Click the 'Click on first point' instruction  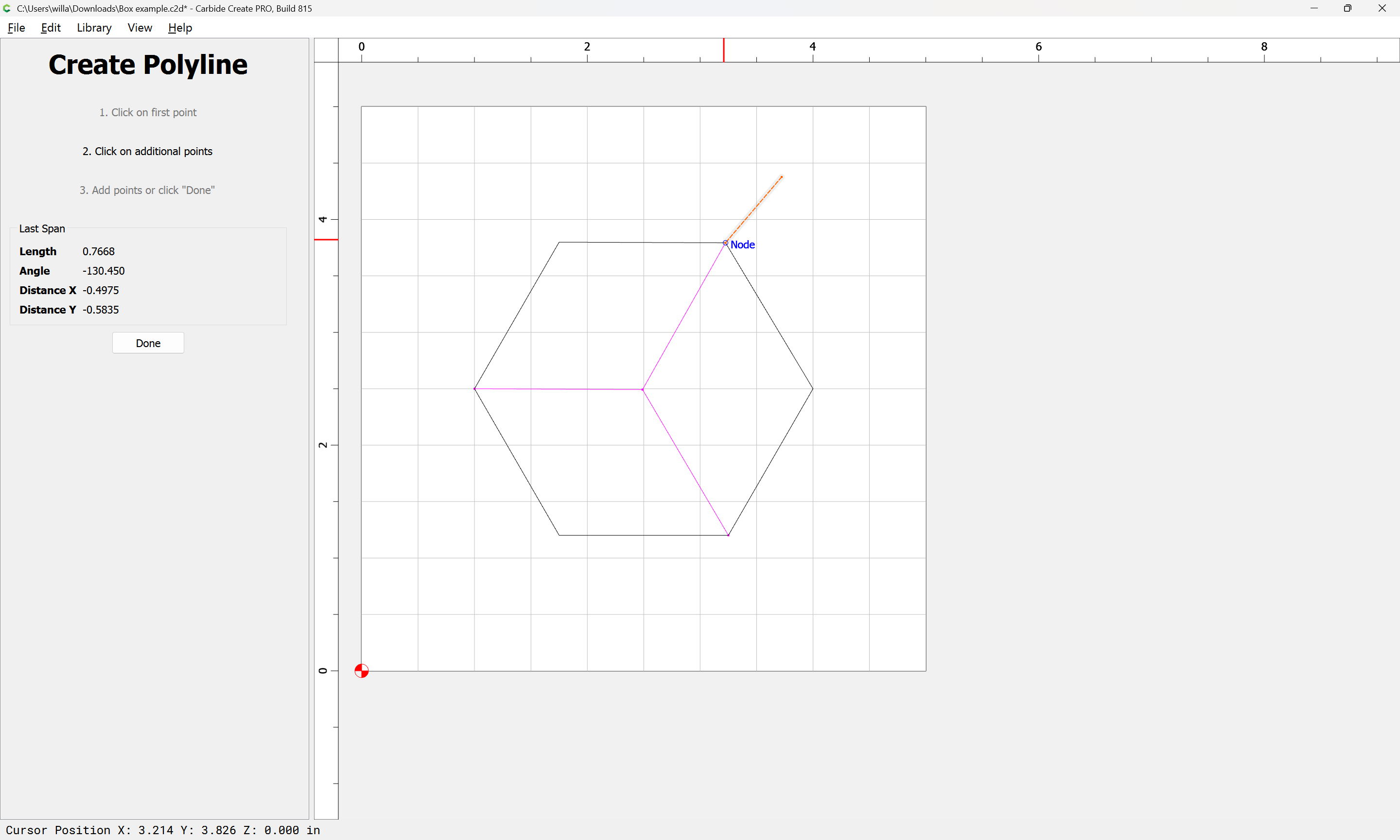pos(148,112)
